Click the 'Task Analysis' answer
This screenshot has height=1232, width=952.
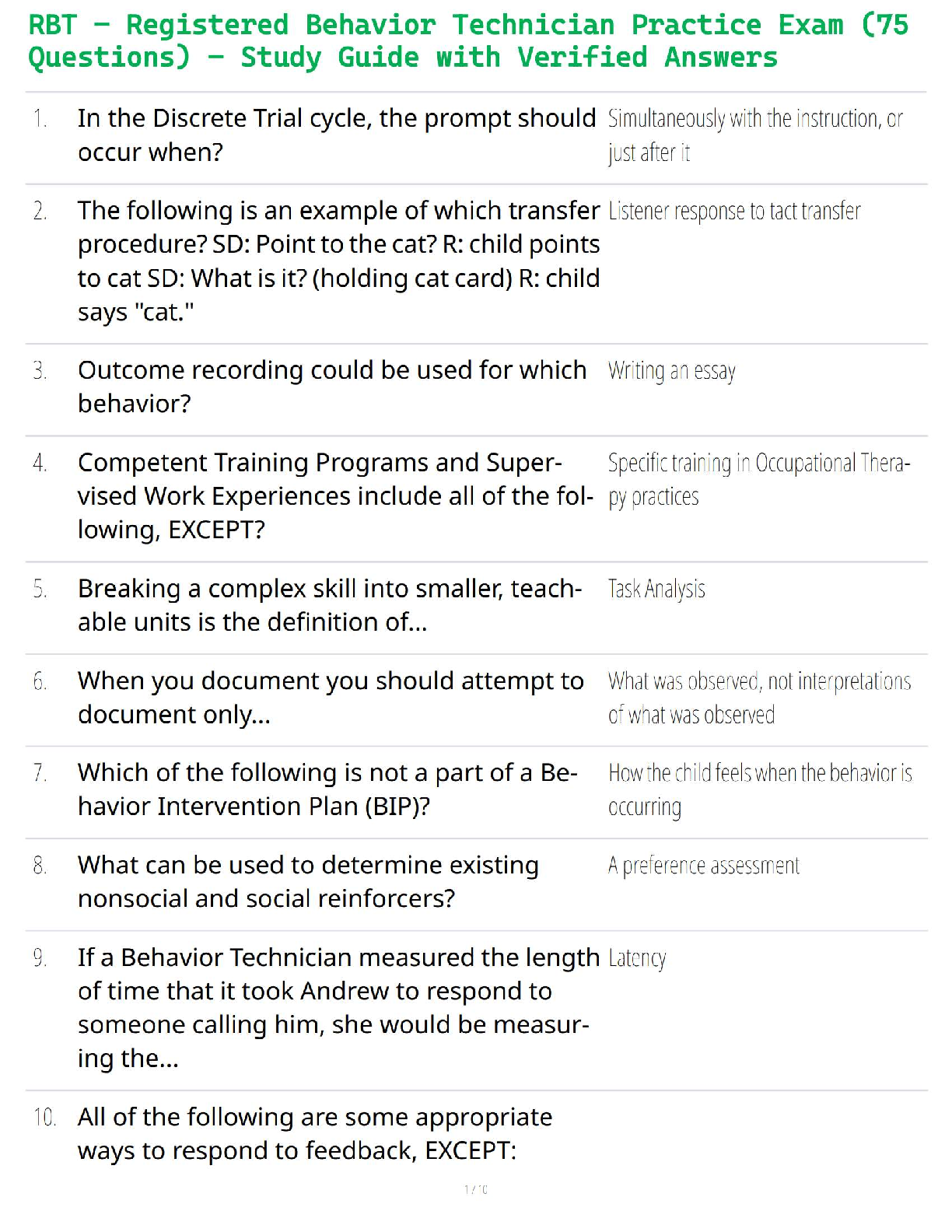(x=656, y=590)
